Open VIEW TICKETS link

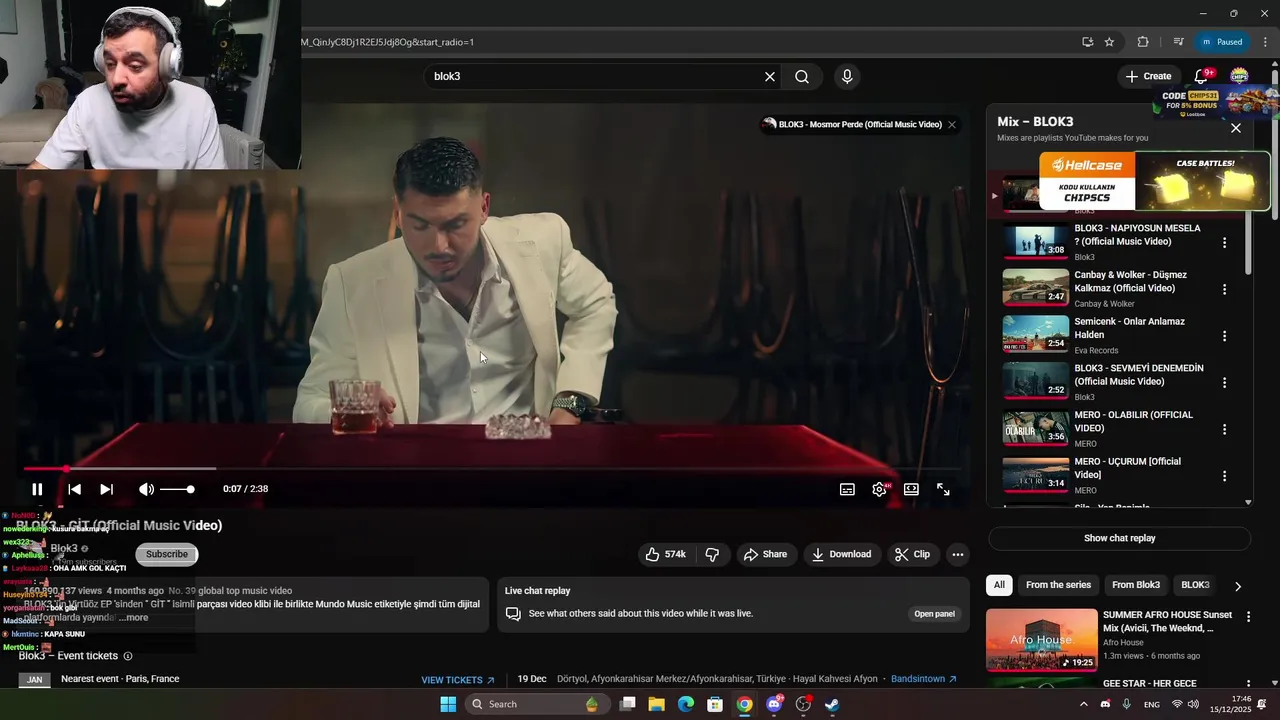point(458,680)
